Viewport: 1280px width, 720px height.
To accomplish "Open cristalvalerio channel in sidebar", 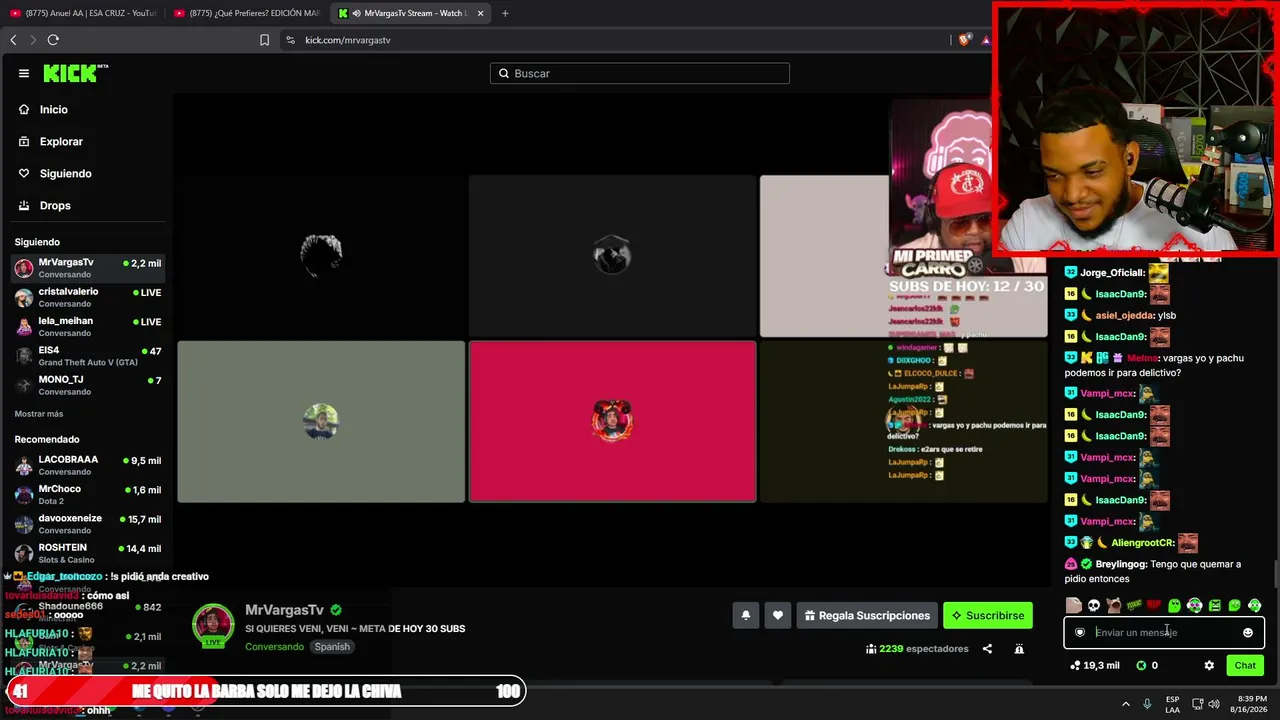I will pyautogui.click(x=87, y=297).
